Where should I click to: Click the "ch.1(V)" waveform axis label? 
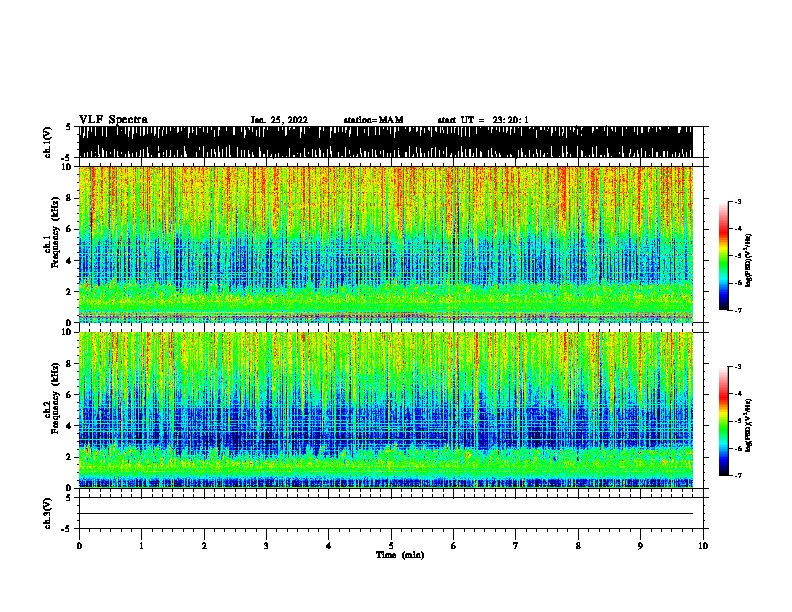point(48,142)
